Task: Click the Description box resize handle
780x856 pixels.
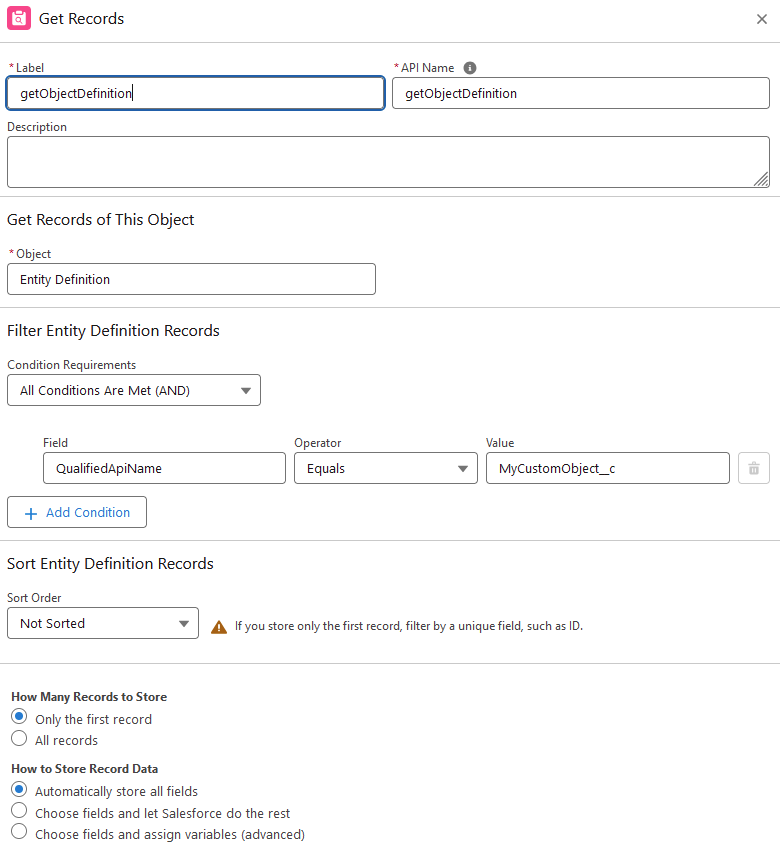Action: pos(761,179)
